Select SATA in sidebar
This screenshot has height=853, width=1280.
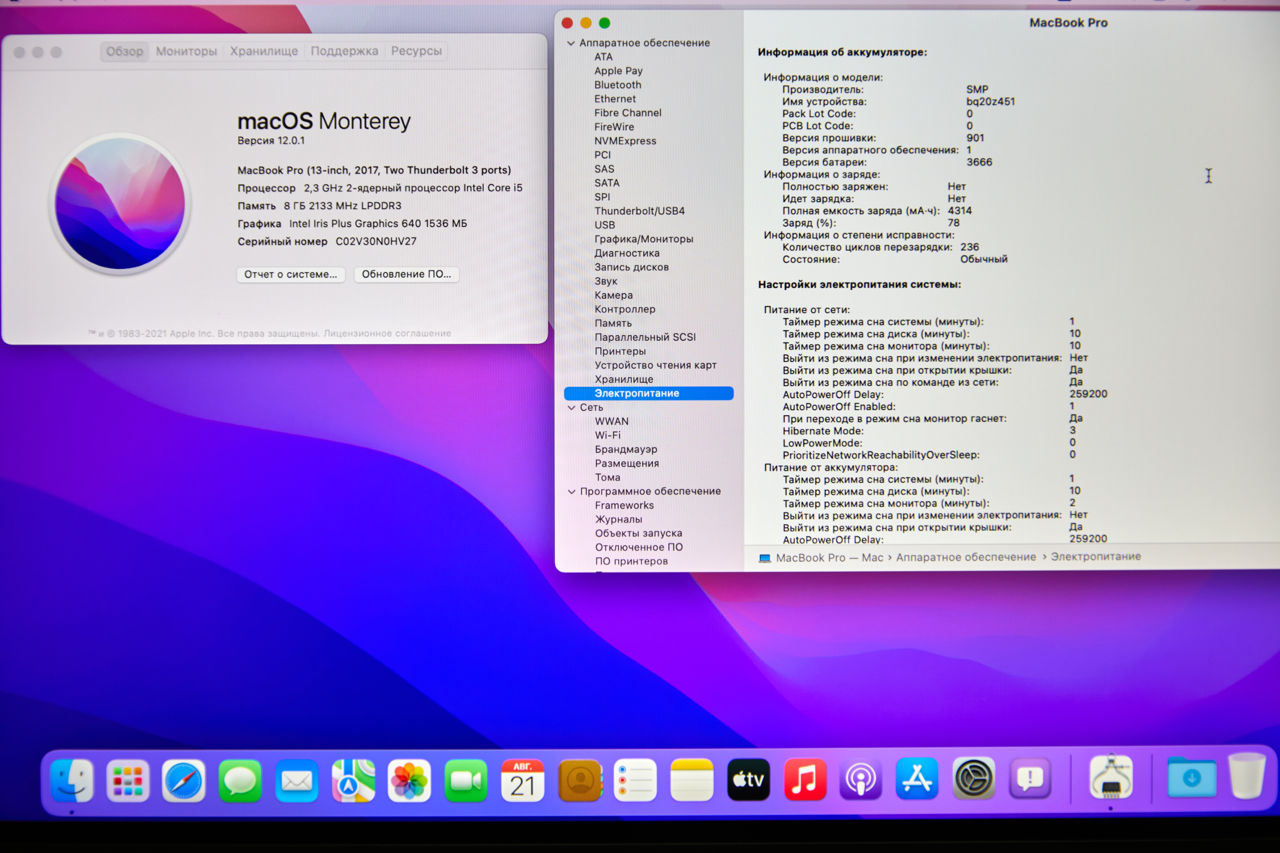coord(607,183)
